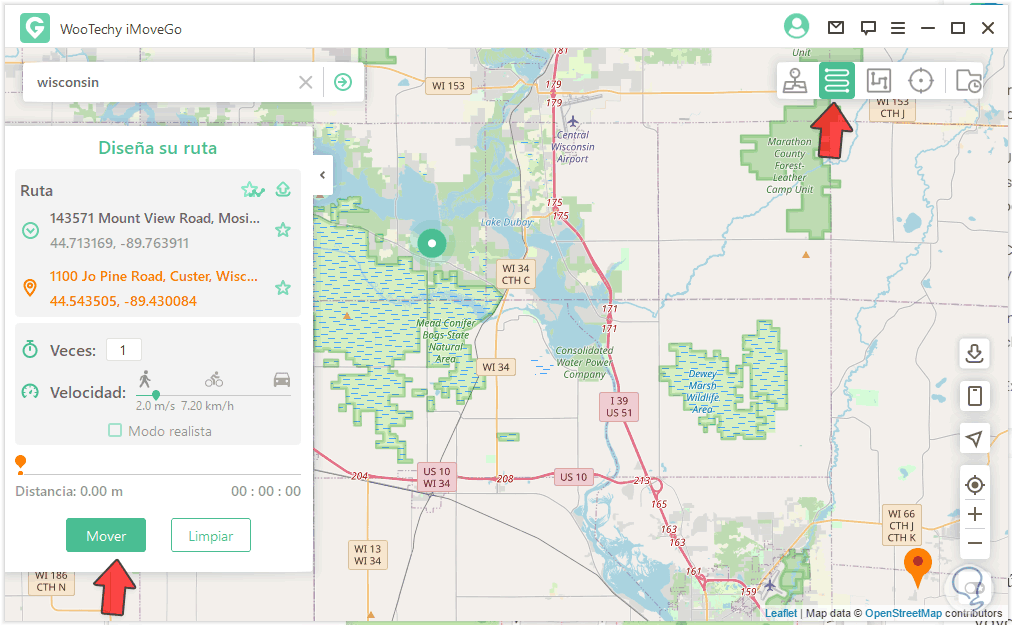Select Multi-spot route mode icon
This screenshot has width=1012, height=625.
click(x=878, y=81)
